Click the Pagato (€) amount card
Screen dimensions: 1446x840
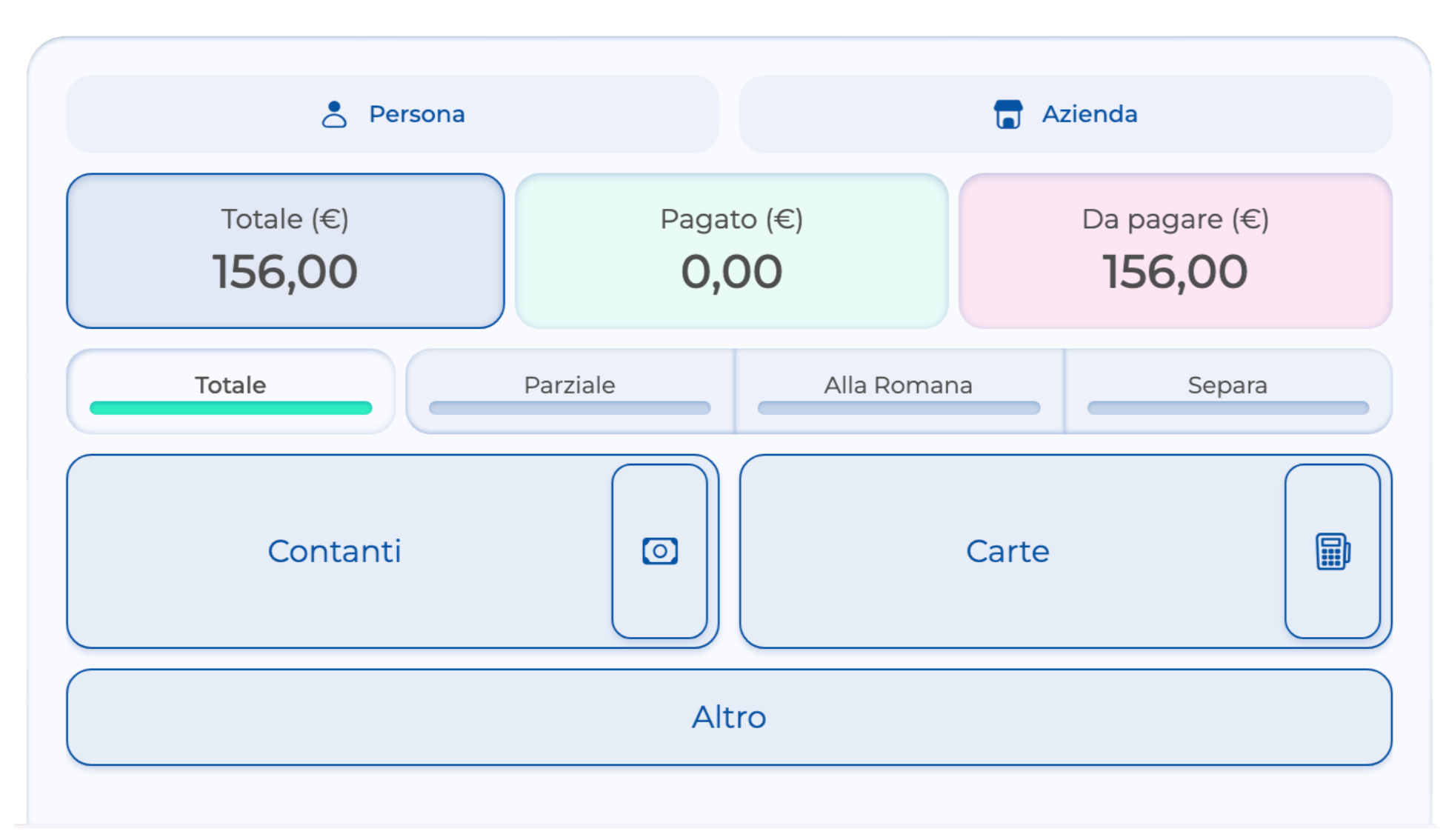(731, 250)
